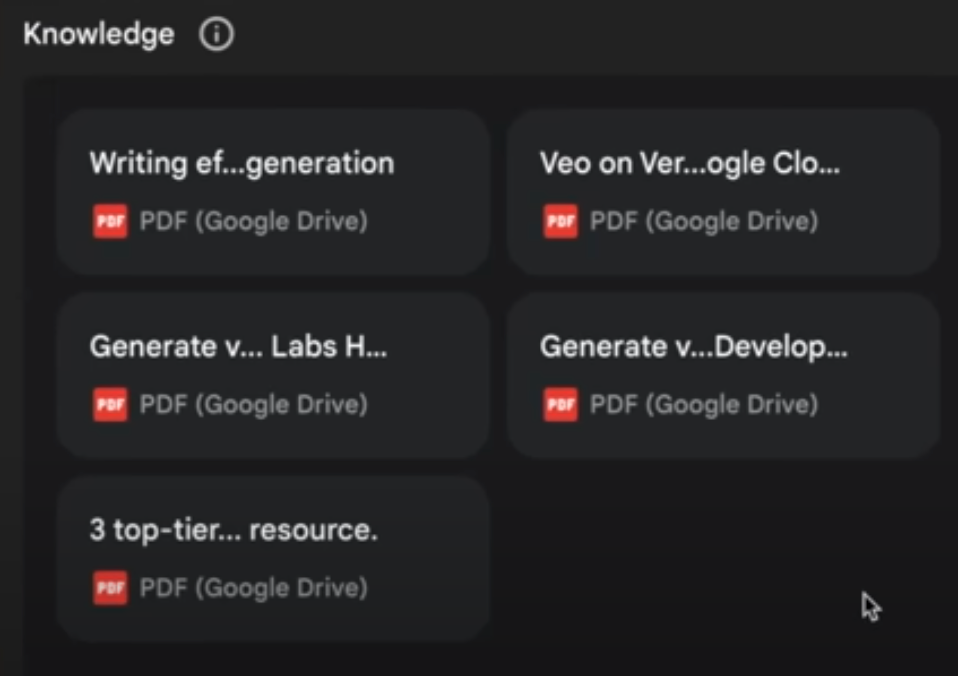This screenshot has width=958, height=676.
Task: Click PDF icon on the Writing ef...generation card
Action: point(110,221)
